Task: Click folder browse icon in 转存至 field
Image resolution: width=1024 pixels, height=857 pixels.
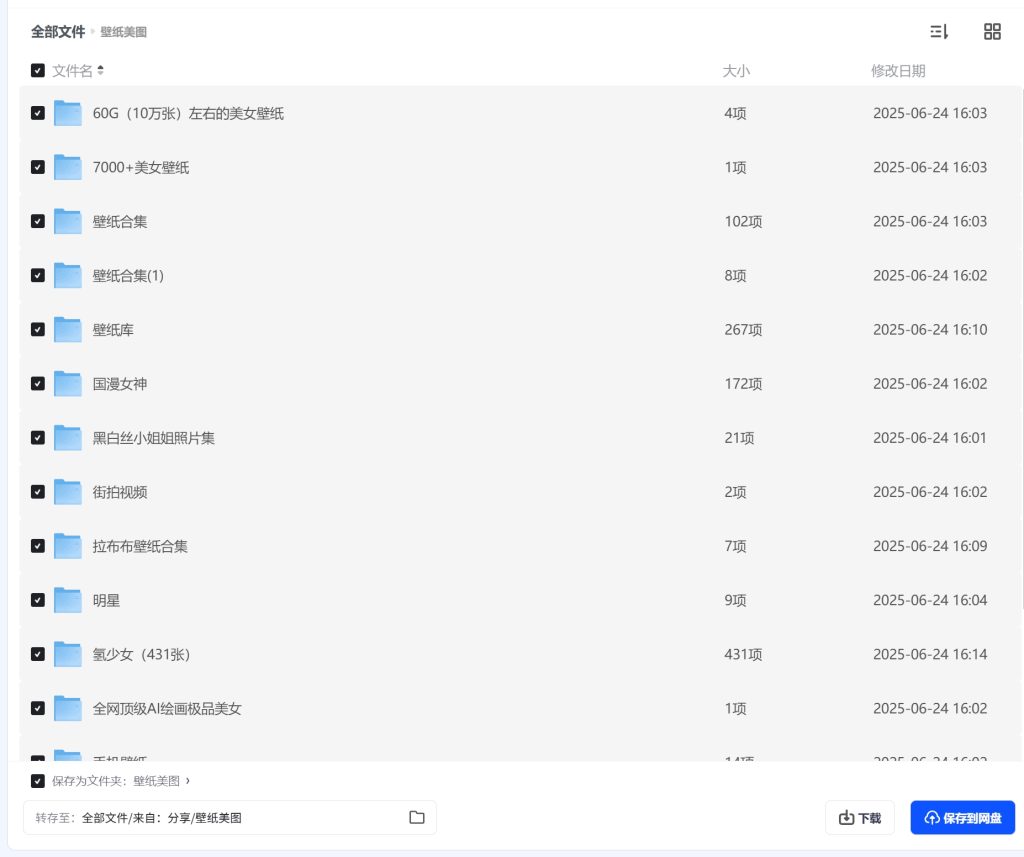Action: 417,817
